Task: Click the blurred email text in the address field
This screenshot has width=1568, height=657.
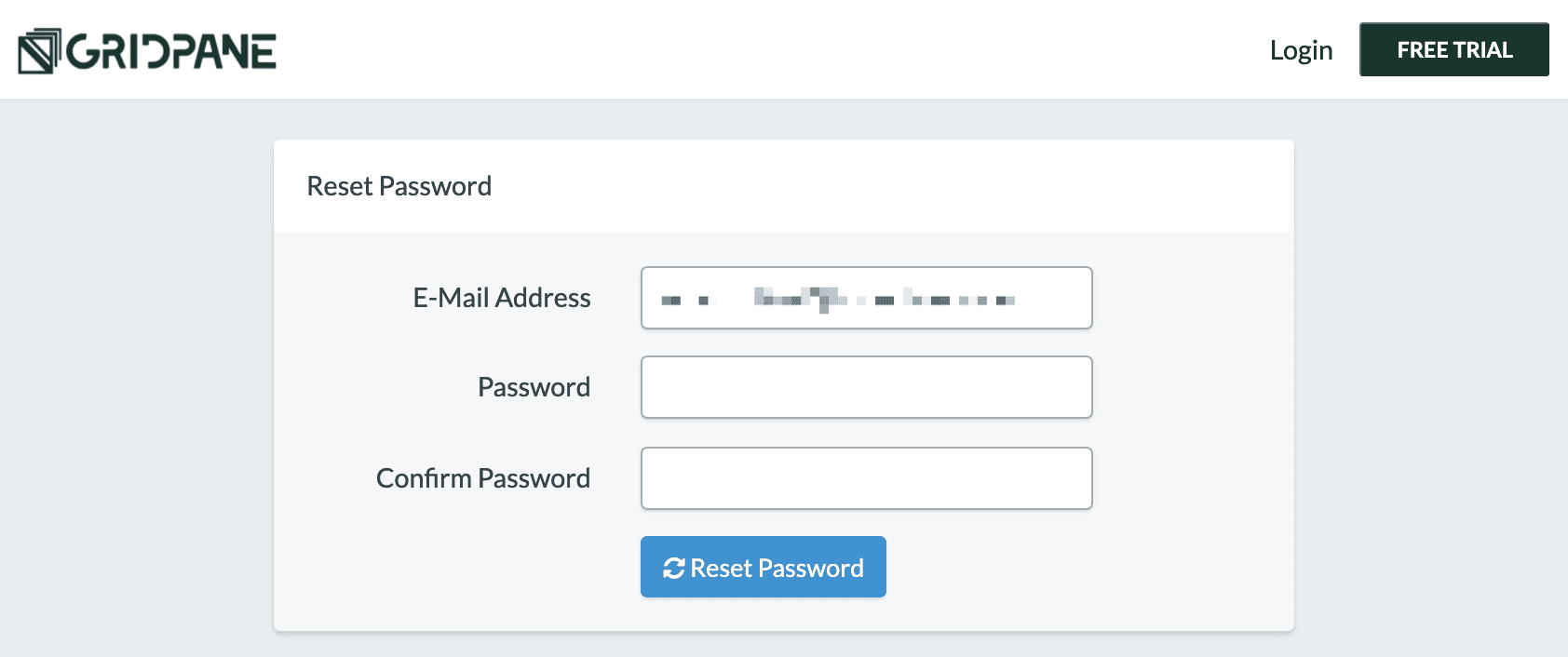Action: 838,300
